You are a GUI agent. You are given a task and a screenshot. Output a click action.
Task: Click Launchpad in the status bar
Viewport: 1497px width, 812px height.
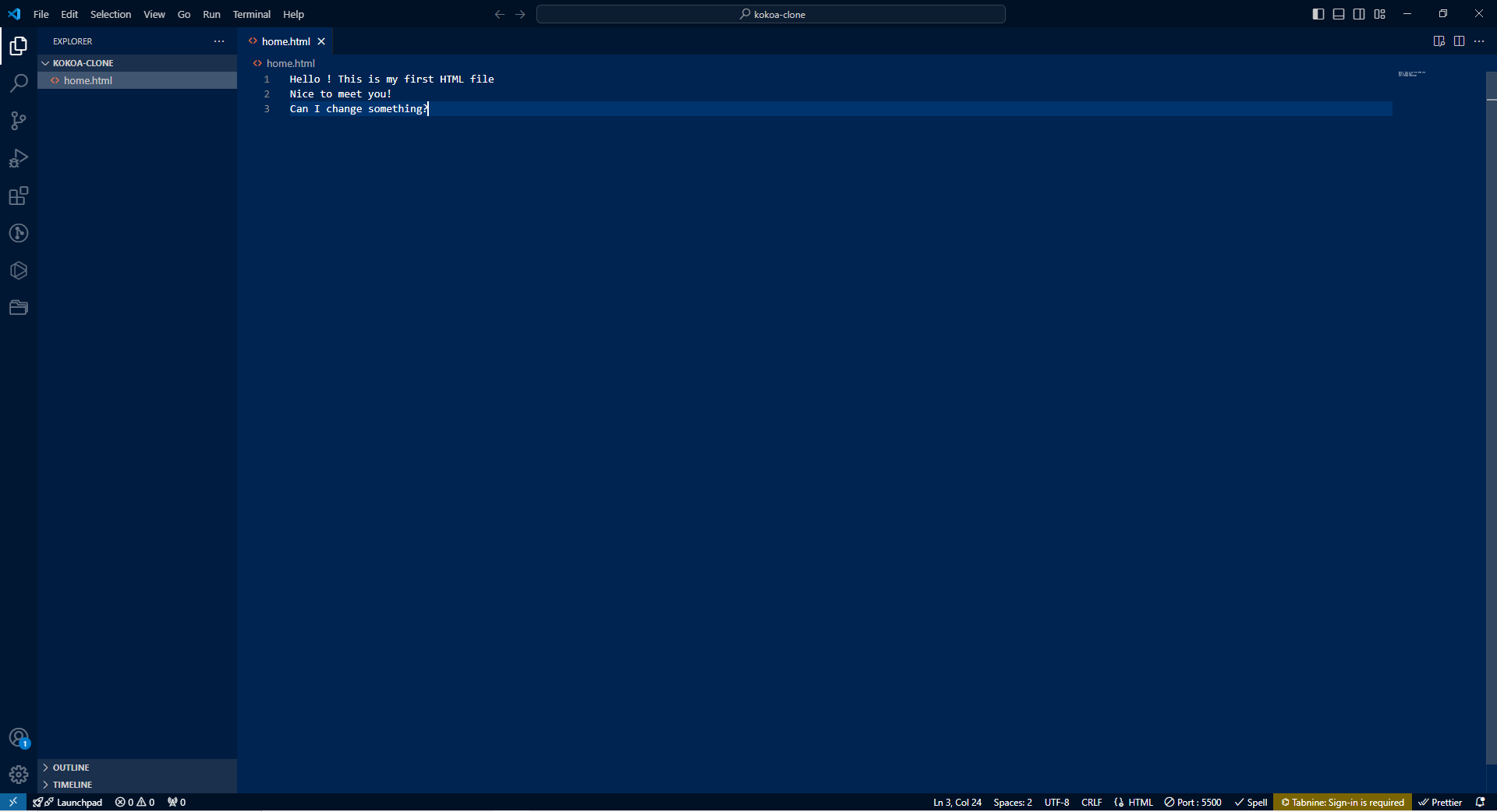69,802
